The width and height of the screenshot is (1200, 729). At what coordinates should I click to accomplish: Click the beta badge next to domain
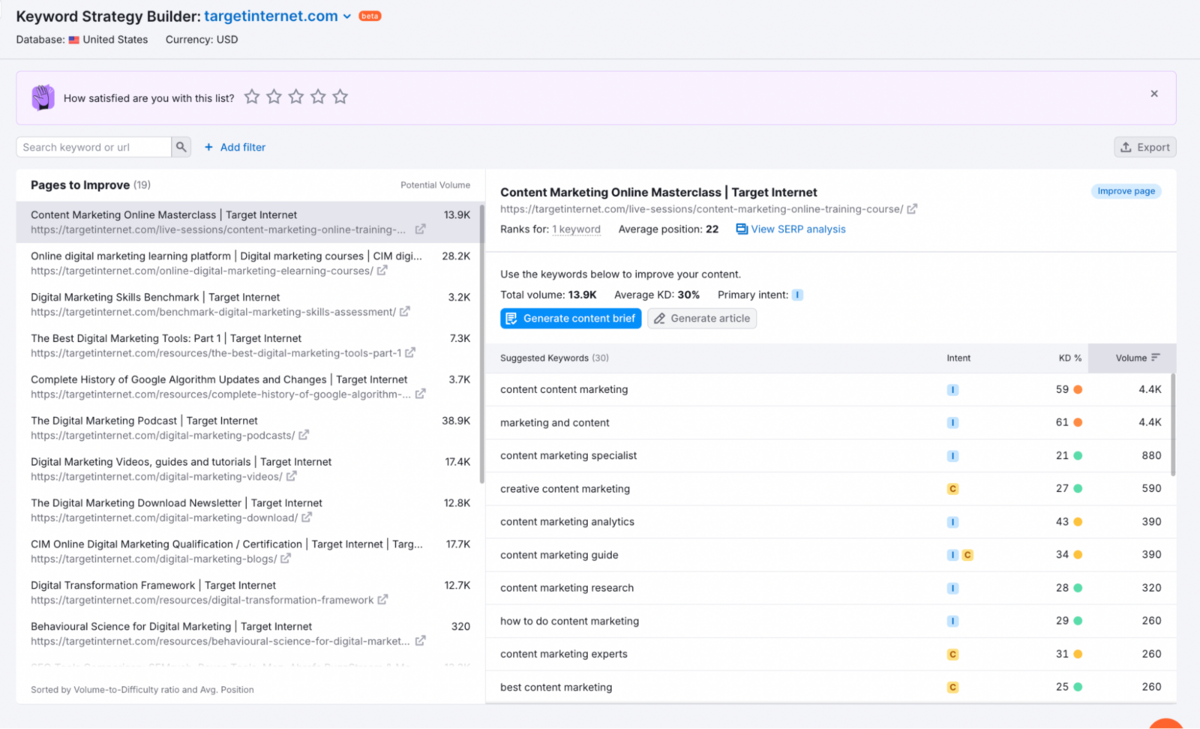(x=370, y=16)
